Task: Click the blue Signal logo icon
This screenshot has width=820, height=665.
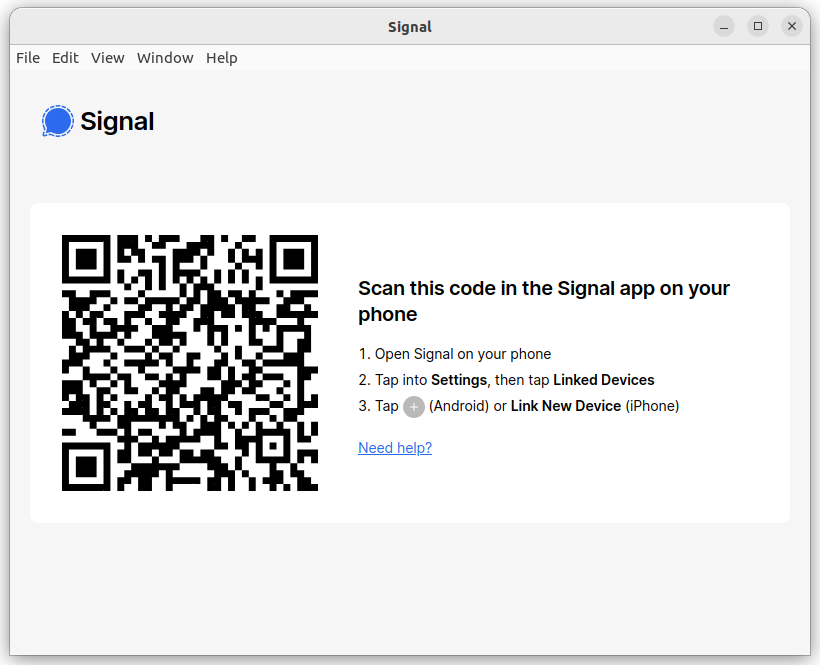Action: (58, 121)
